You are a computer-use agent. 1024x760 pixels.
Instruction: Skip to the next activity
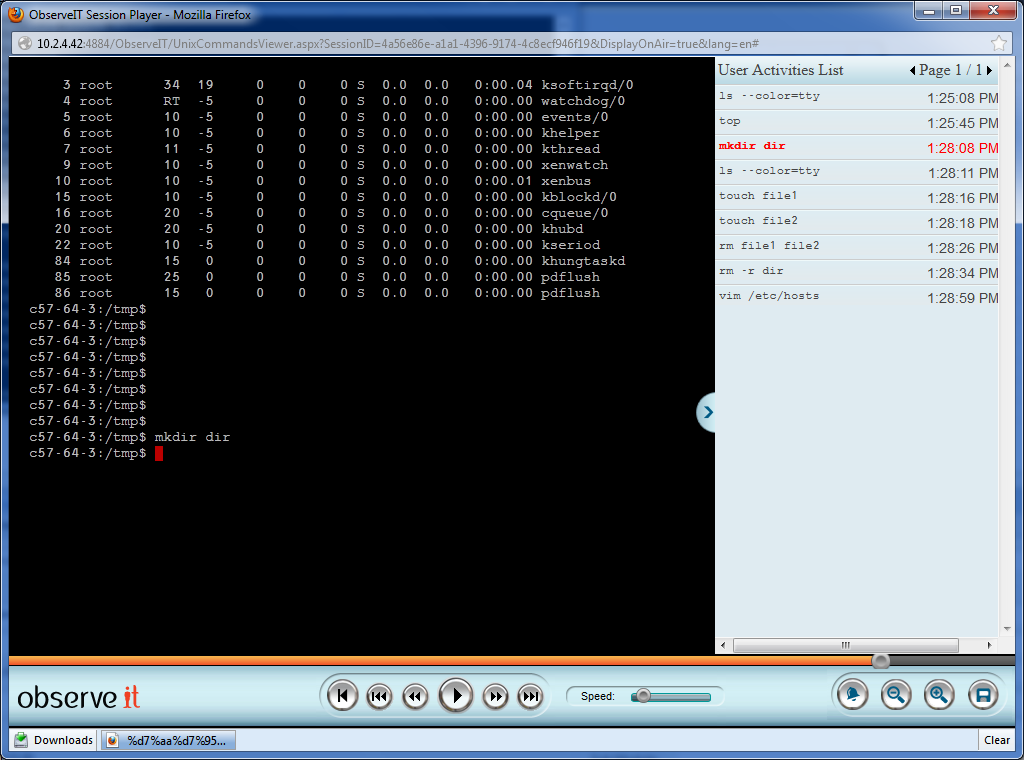tap(531, 696)
